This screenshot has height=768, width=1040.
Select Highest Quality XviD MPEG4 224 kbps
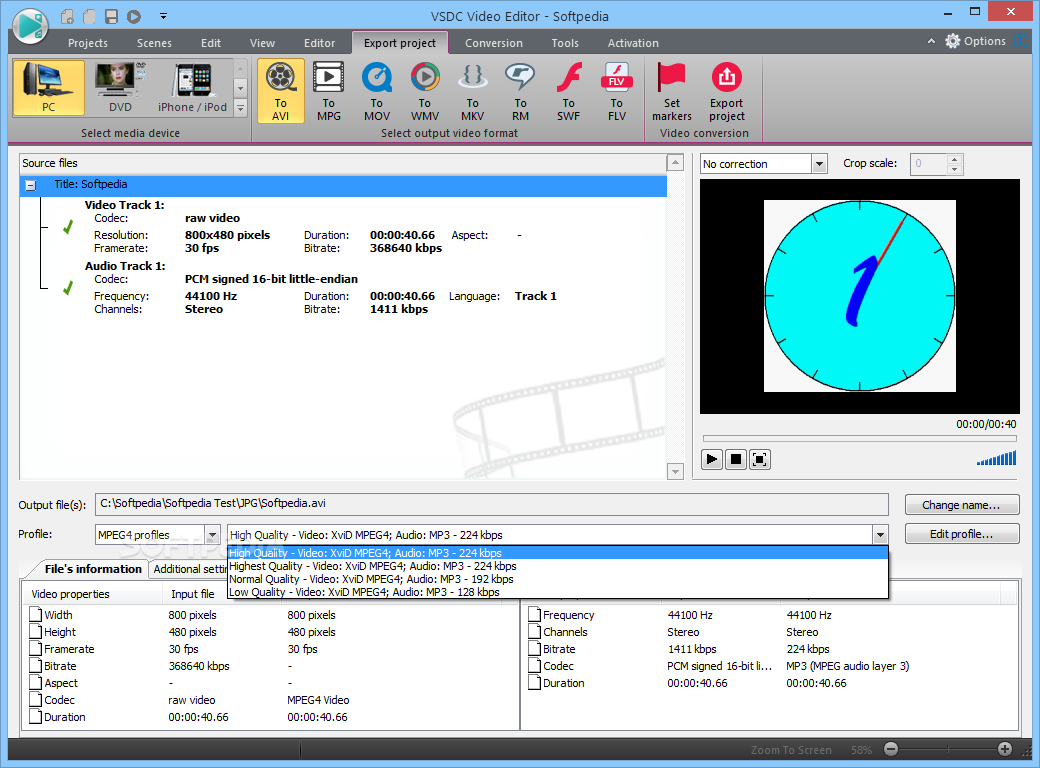click(x=557, y=566)
